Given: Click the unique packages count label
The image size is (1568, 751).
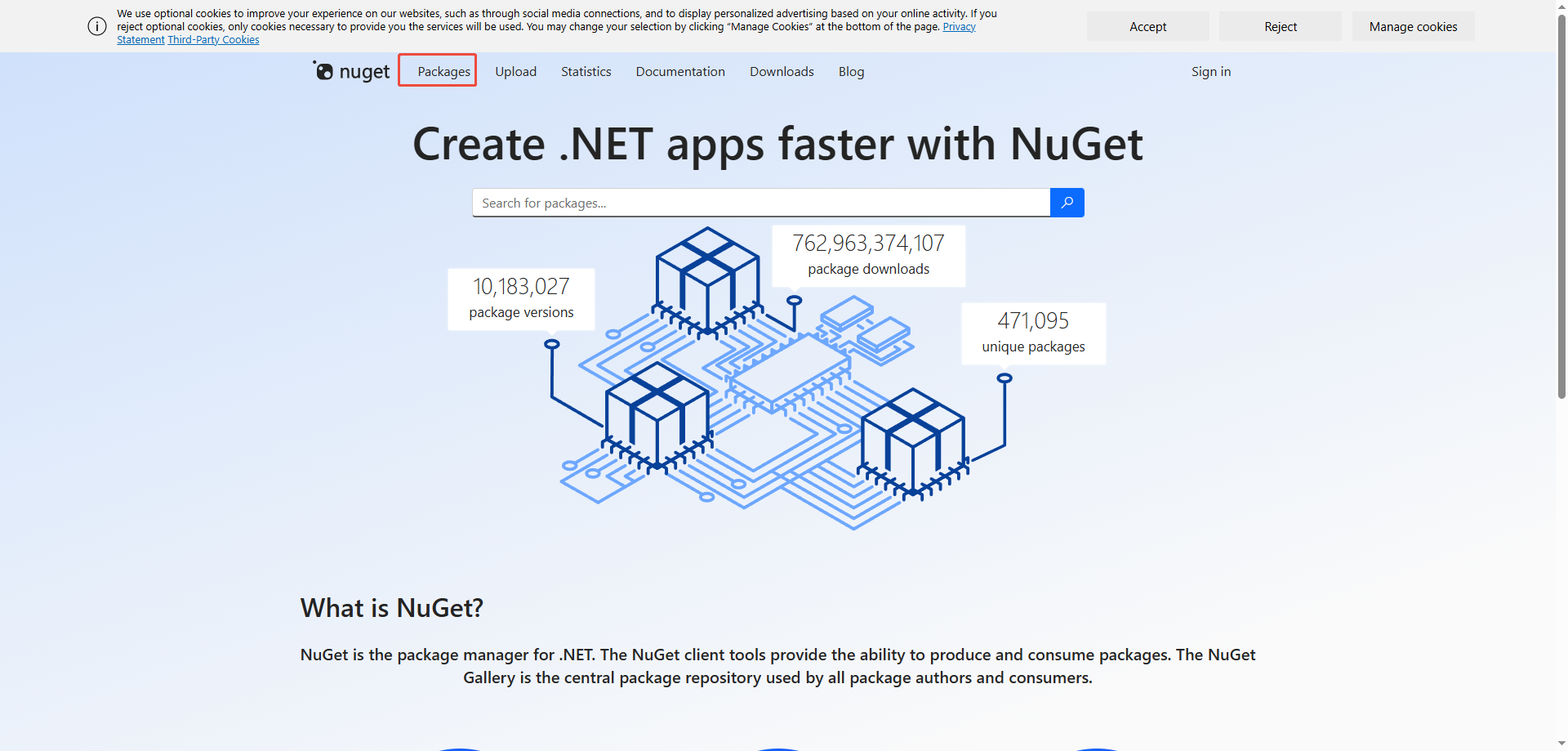Looking at the screenshot, I should tap(1032, 346).
